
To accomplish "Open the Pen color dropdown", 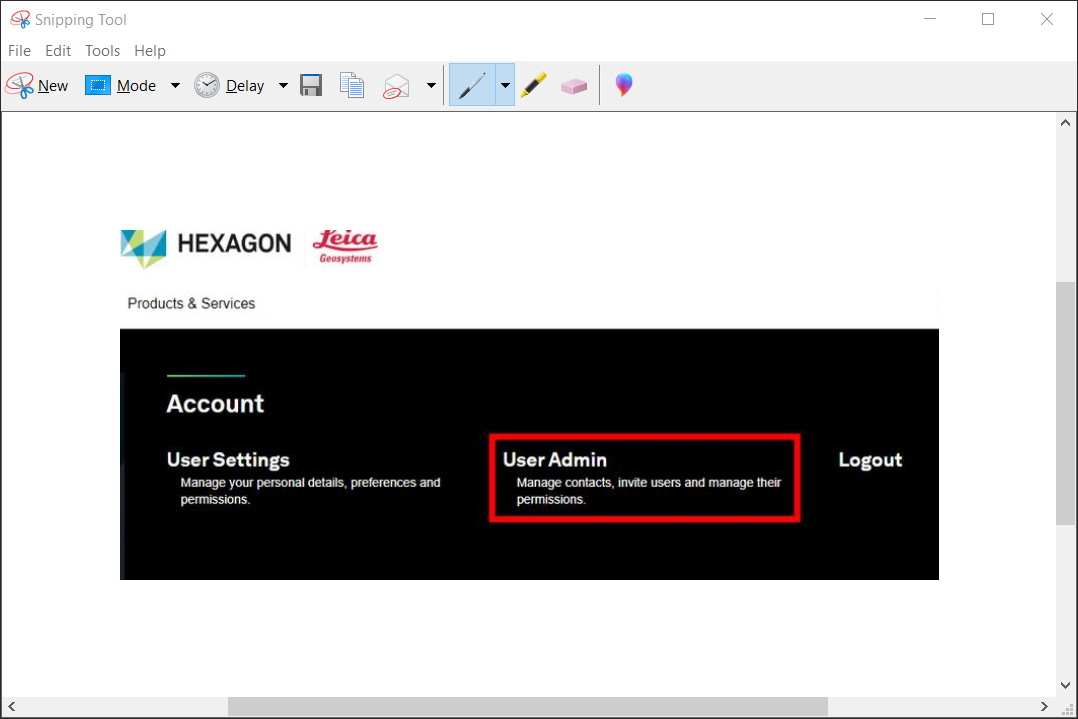I will pos(505,85).
